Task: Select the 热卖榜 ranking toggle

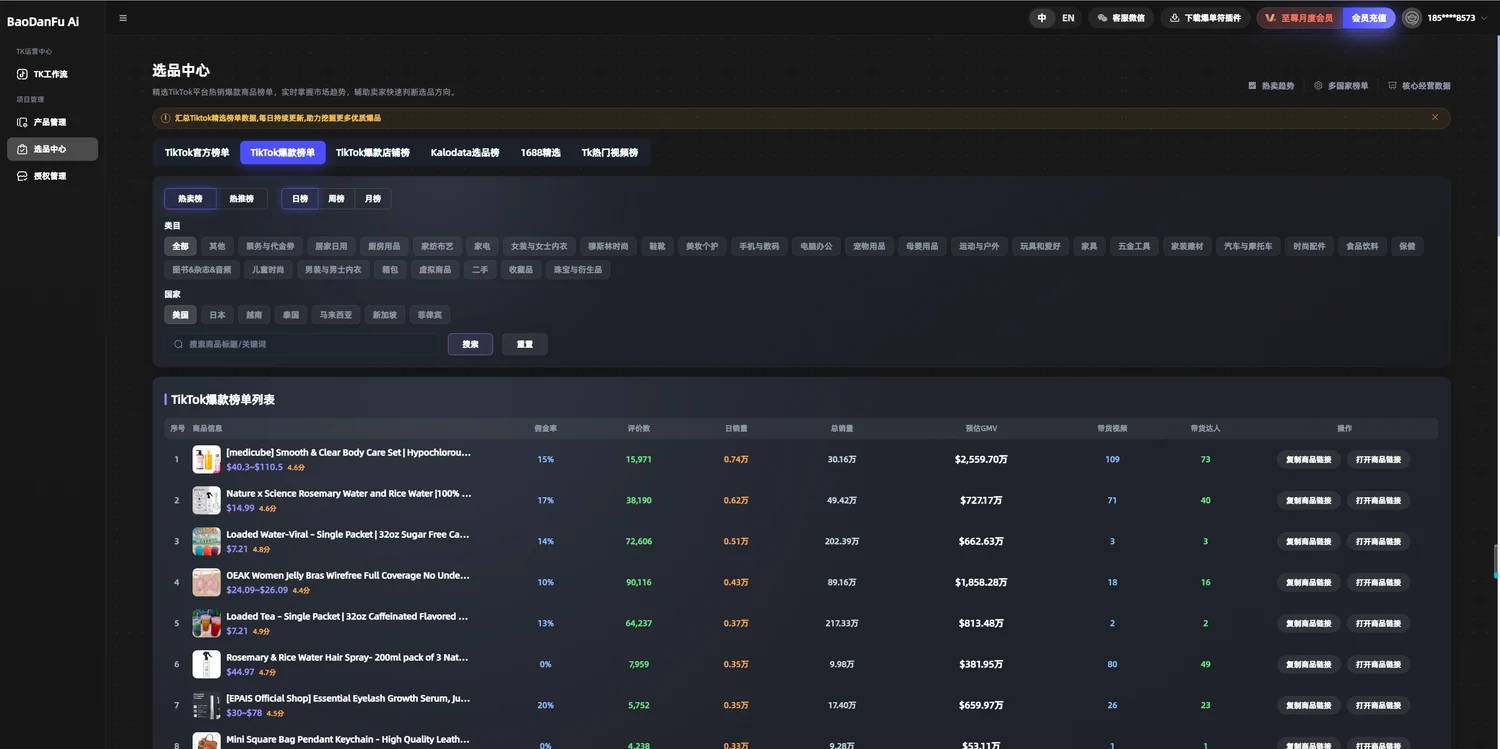Action: coord(190,199)
